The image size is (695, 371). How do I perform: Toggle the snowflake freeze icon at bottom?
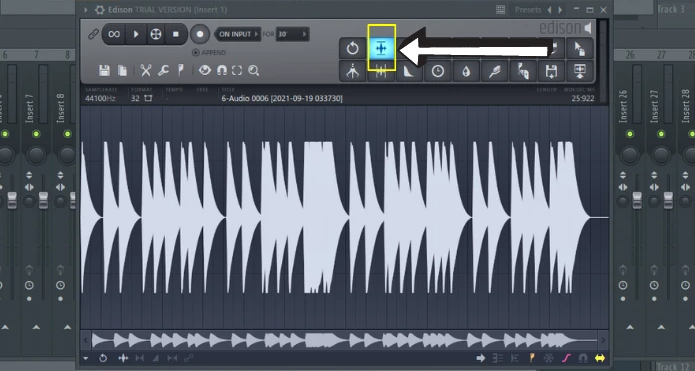point(549,358)
